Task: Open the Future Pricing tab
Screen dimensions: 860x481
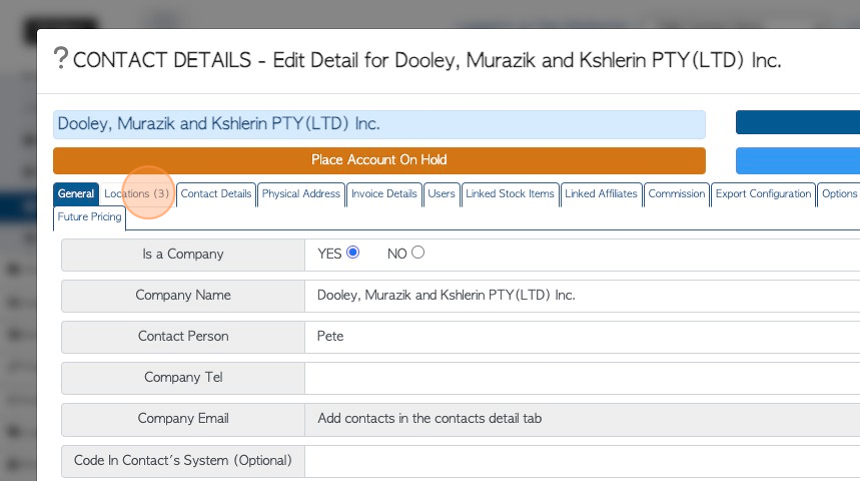Action: click(89, 218)
